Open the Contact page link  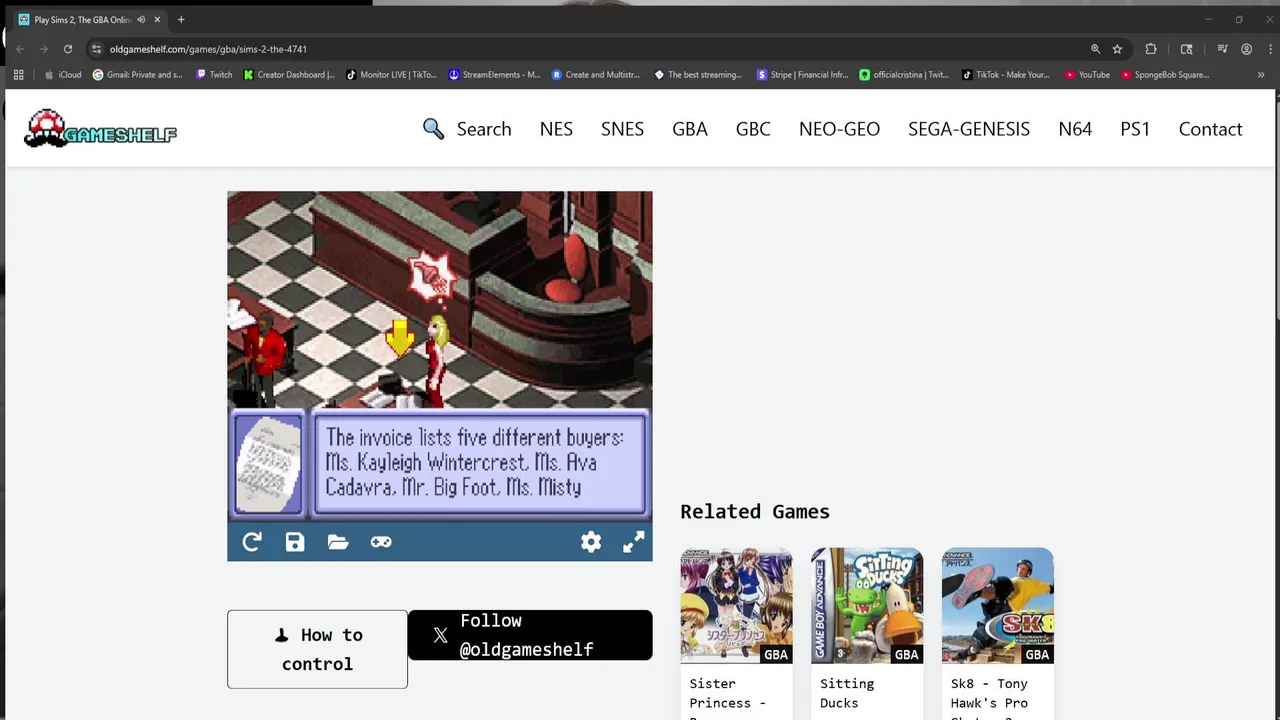1210,129
